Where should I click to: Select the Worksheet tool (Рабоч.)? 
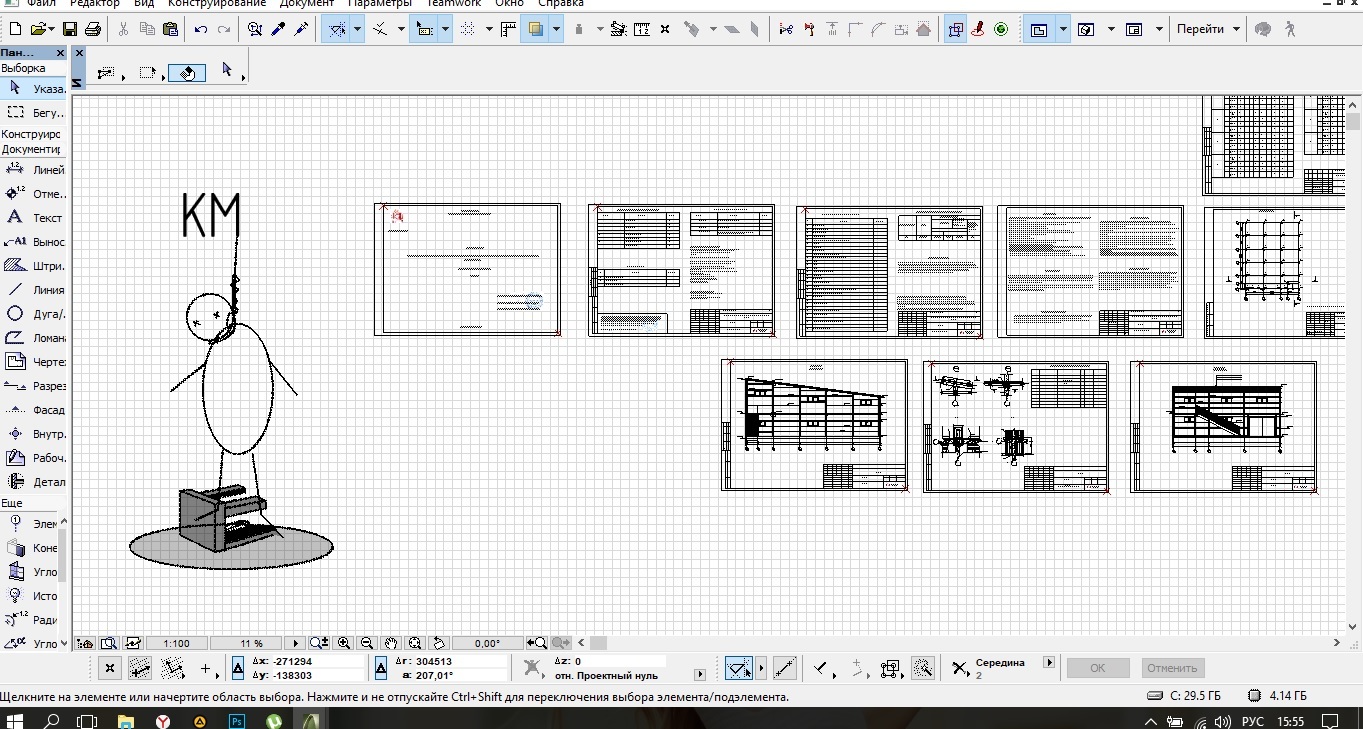point(33,458)
